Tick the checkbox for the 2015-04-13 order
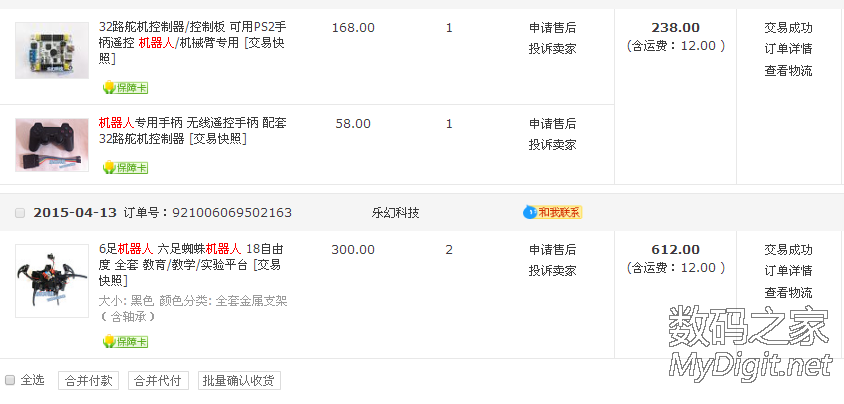This screenshot has height=404, width=844. click(x=21, y=213)
